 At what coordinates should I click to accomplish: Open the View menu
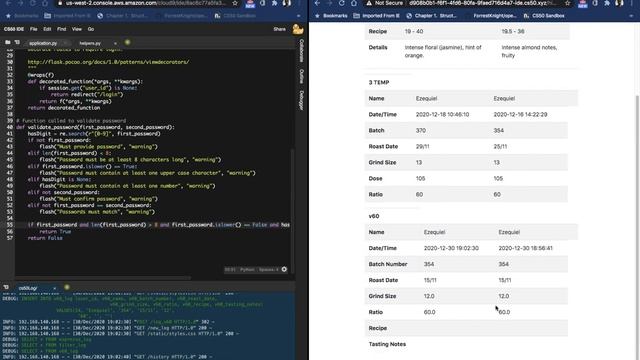[77, 29]
